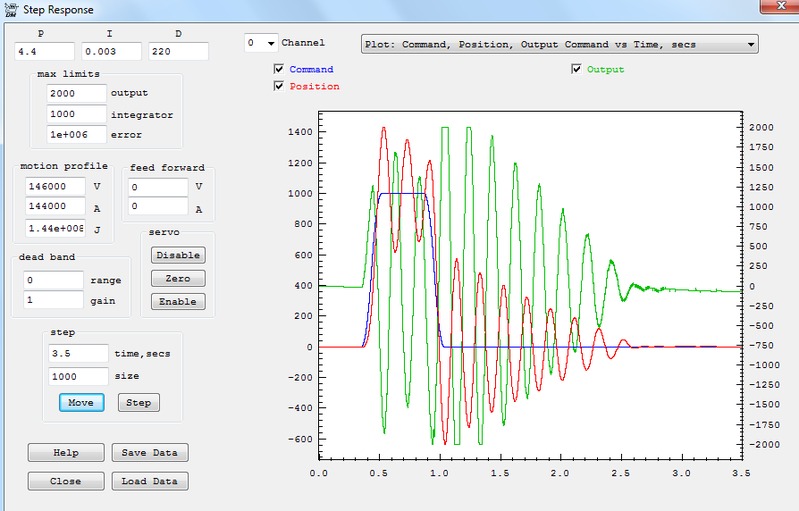Click the Step Response title bar icon
The width and height of the screenshot is (799, 511).
(9, 9)
